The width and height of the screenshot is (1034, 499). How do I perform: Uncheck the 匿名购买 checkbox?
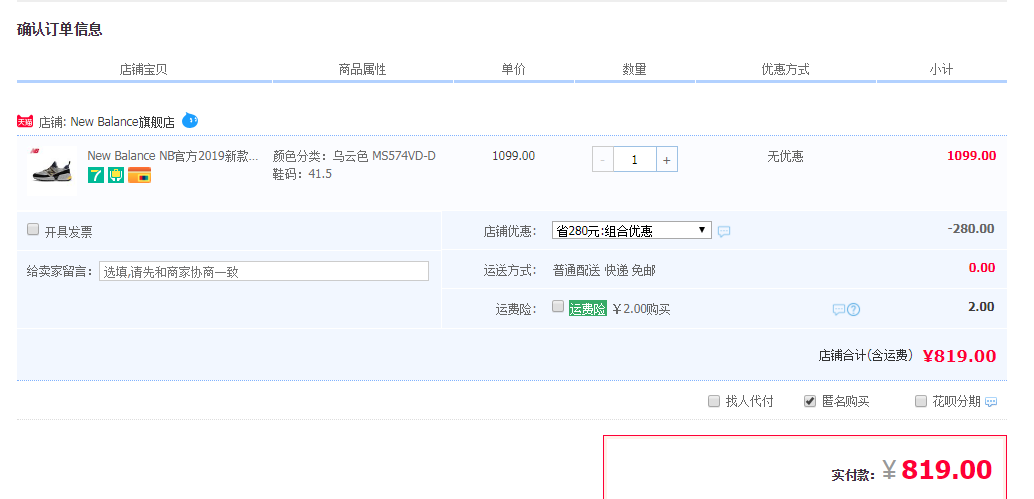(x=810, y=401)
